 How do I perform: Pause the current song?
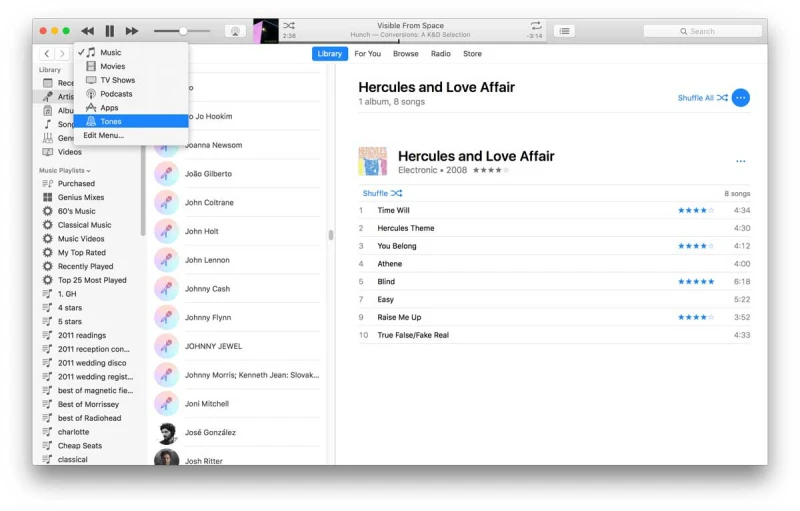coord(110,31)
